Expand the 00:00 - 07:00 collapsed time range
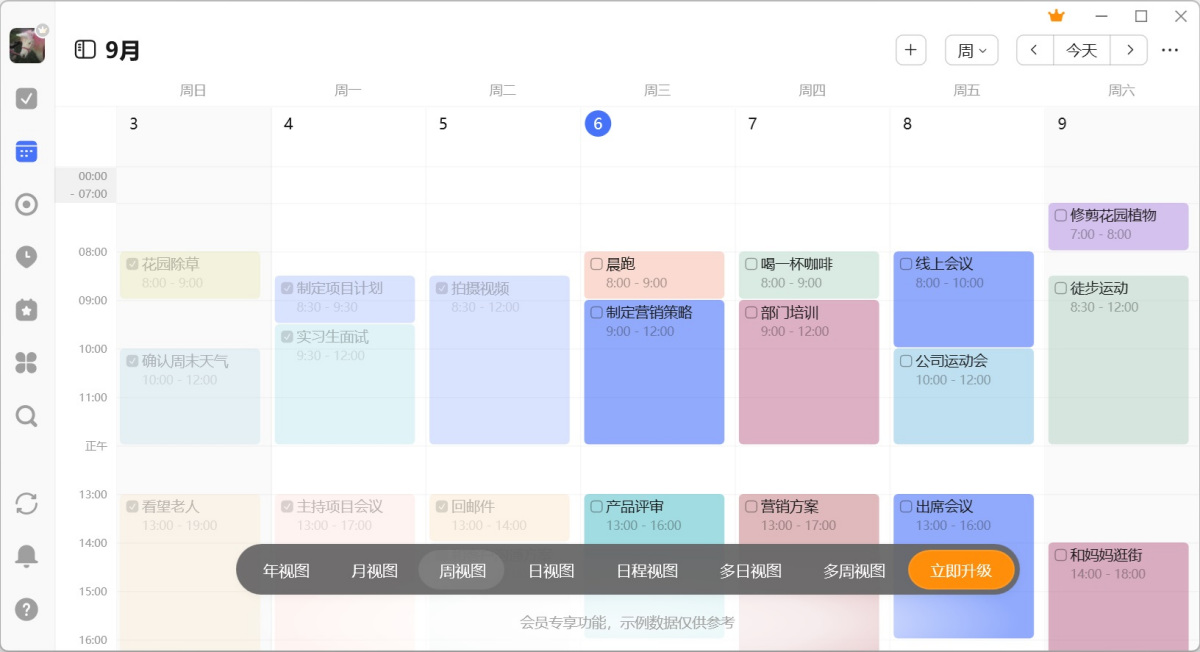This screenshot has width=1200, height=652. point(86,185)
